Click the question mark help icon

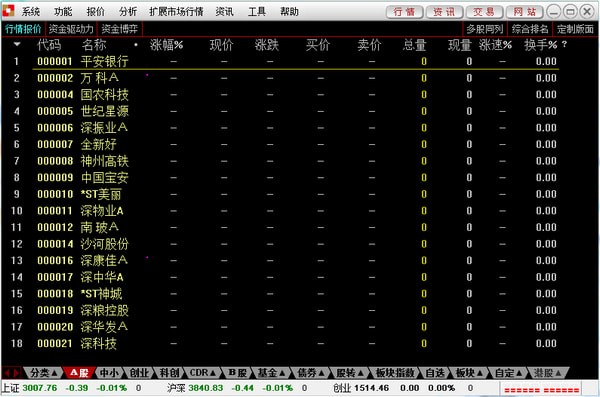tap(564, 45)
